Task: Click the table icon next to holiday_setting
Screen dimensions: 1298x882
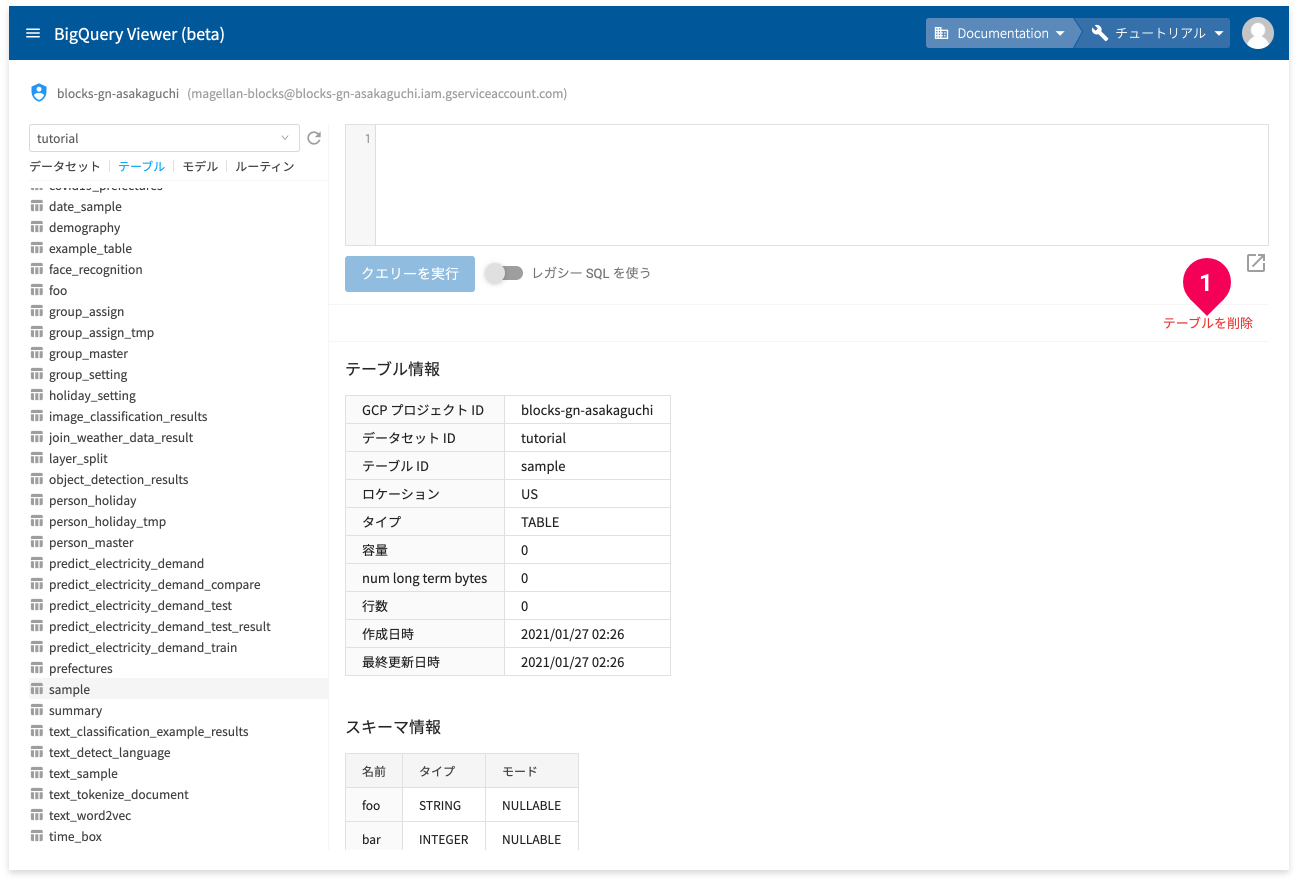Action: (37, 395)
